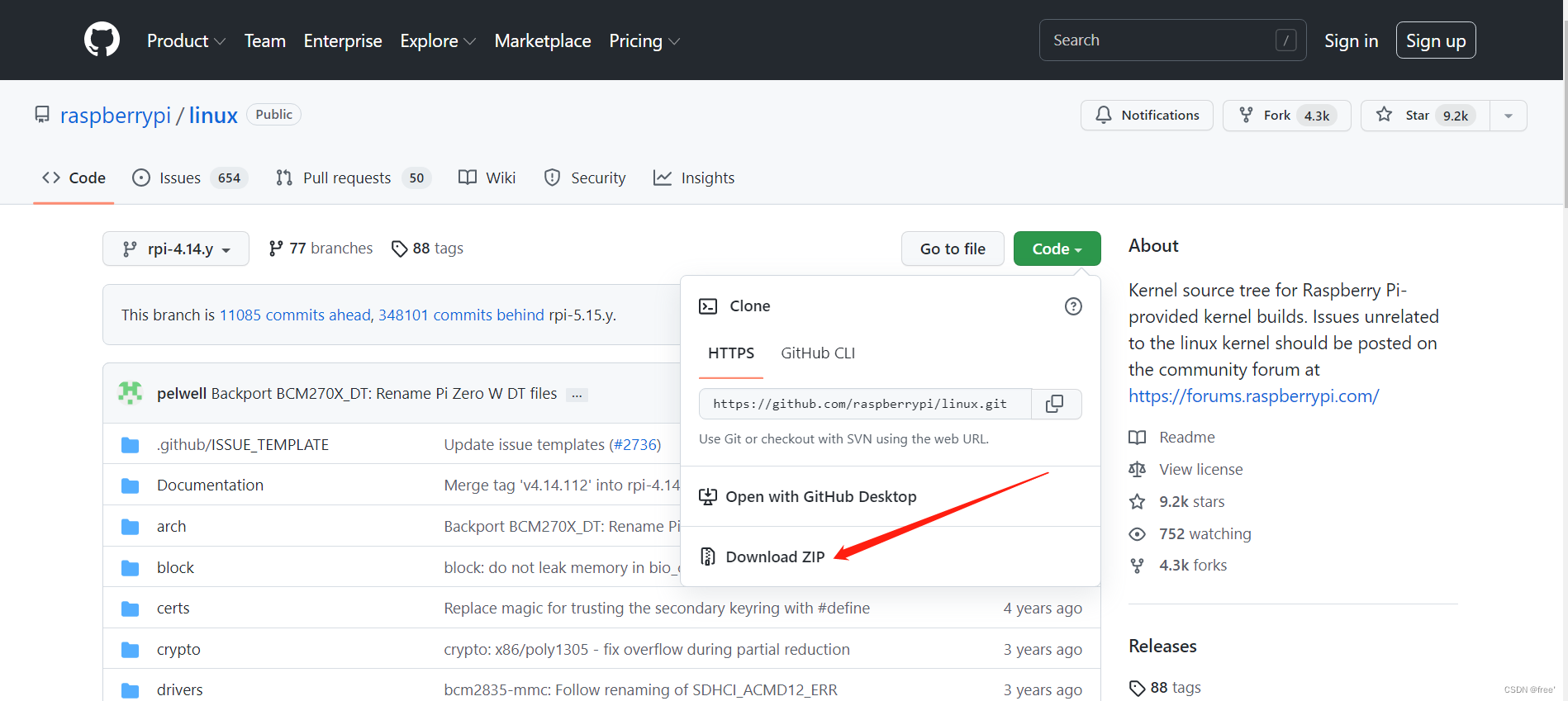Go to the Team page
The height and width of the screenshot is (701, 1568).
(265, 40)
